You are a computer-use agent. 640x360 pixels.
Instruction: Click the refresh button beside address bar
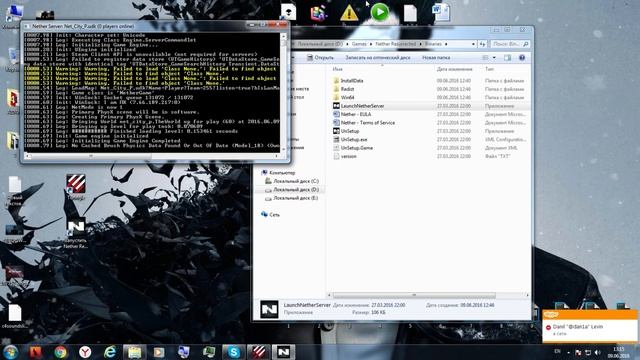point(482,44)
